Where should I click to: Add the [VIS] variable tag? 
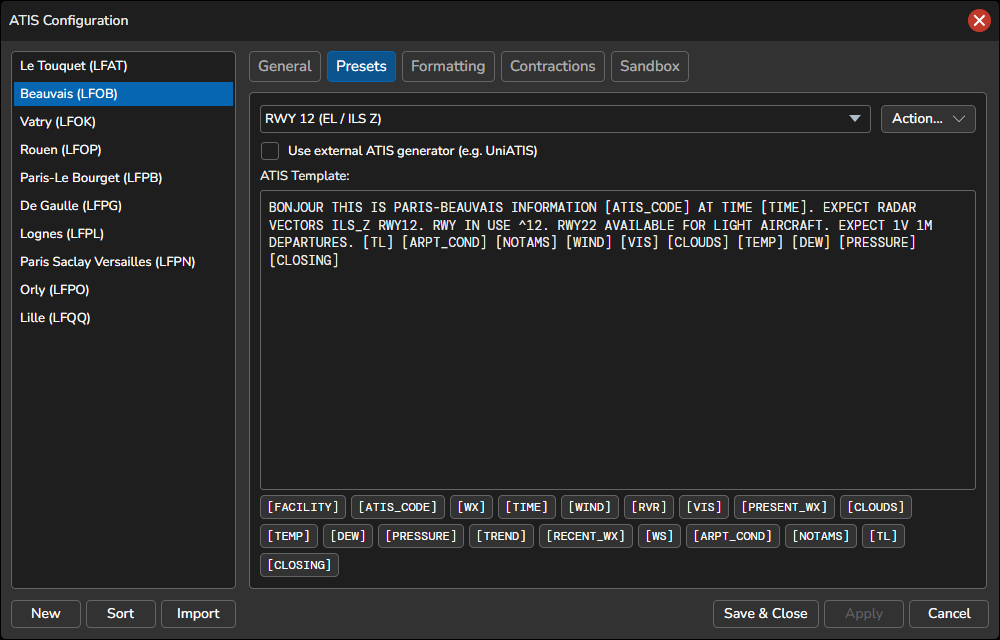(704, 507)
